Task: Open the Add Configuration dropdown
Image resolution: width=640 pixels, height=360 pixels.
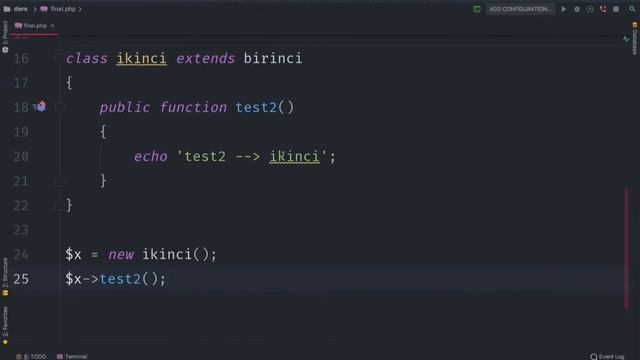Action: coord(520,9)
